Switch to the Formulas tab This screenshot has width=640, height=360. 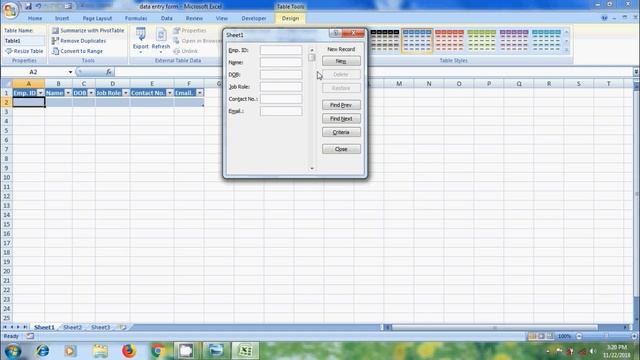[136, 18]
